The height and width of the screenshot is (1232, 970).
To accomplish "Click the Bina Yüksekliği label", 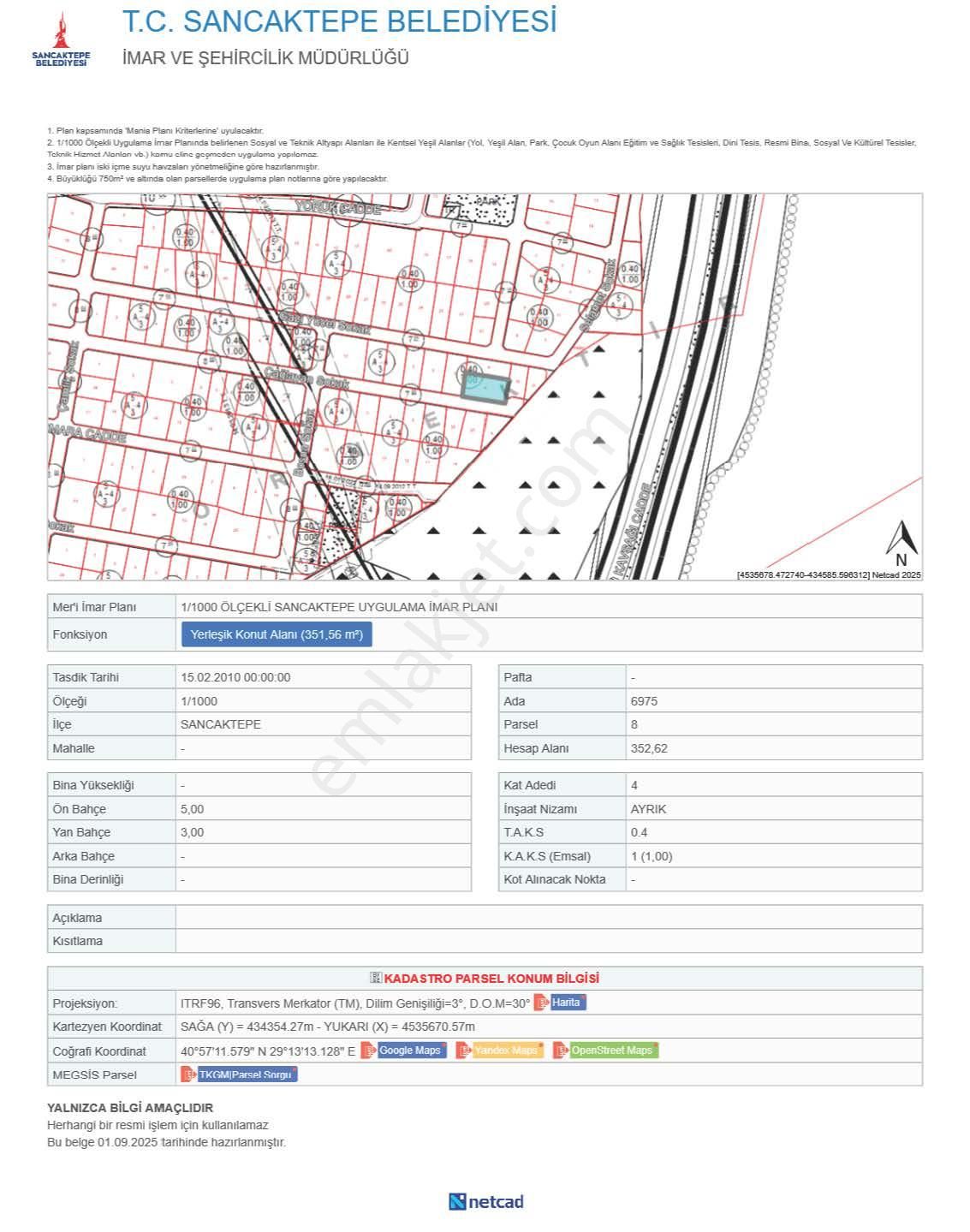I will [x=93, y=785].
